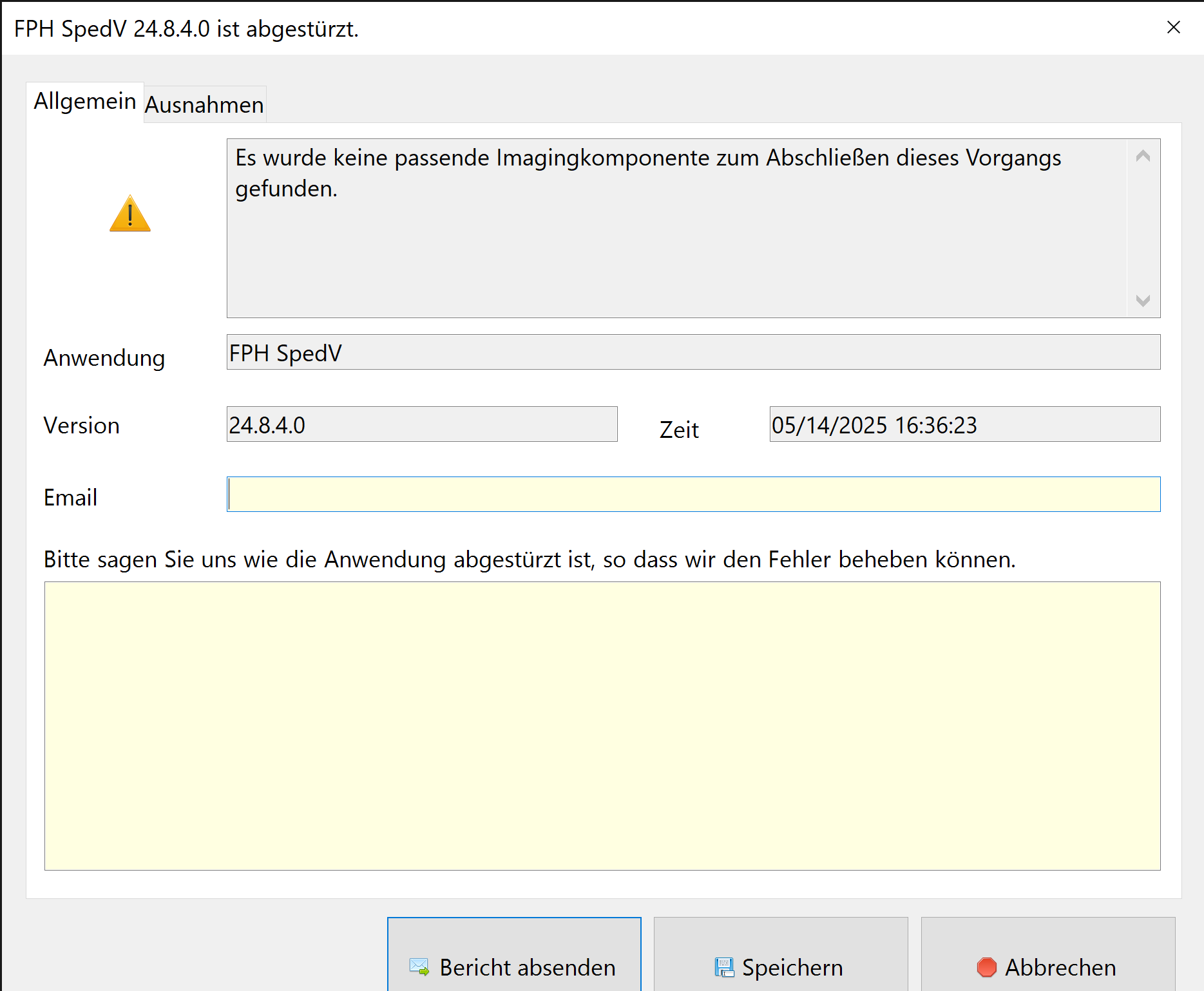1204x991 pixels.
Task: Click the Version label
Action: [x=82, y=426]
